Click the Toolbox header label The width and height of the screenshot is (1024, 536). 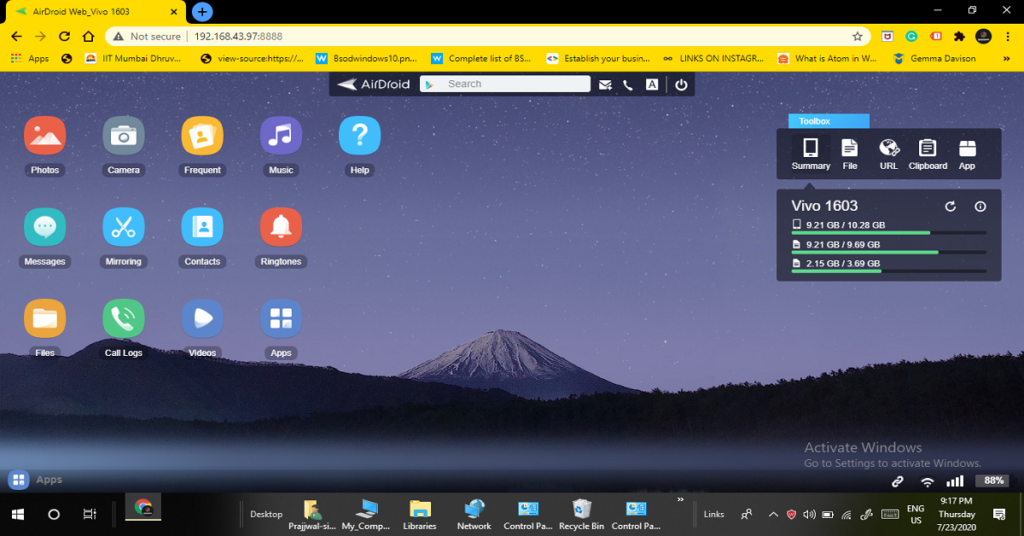pos(828,121)
